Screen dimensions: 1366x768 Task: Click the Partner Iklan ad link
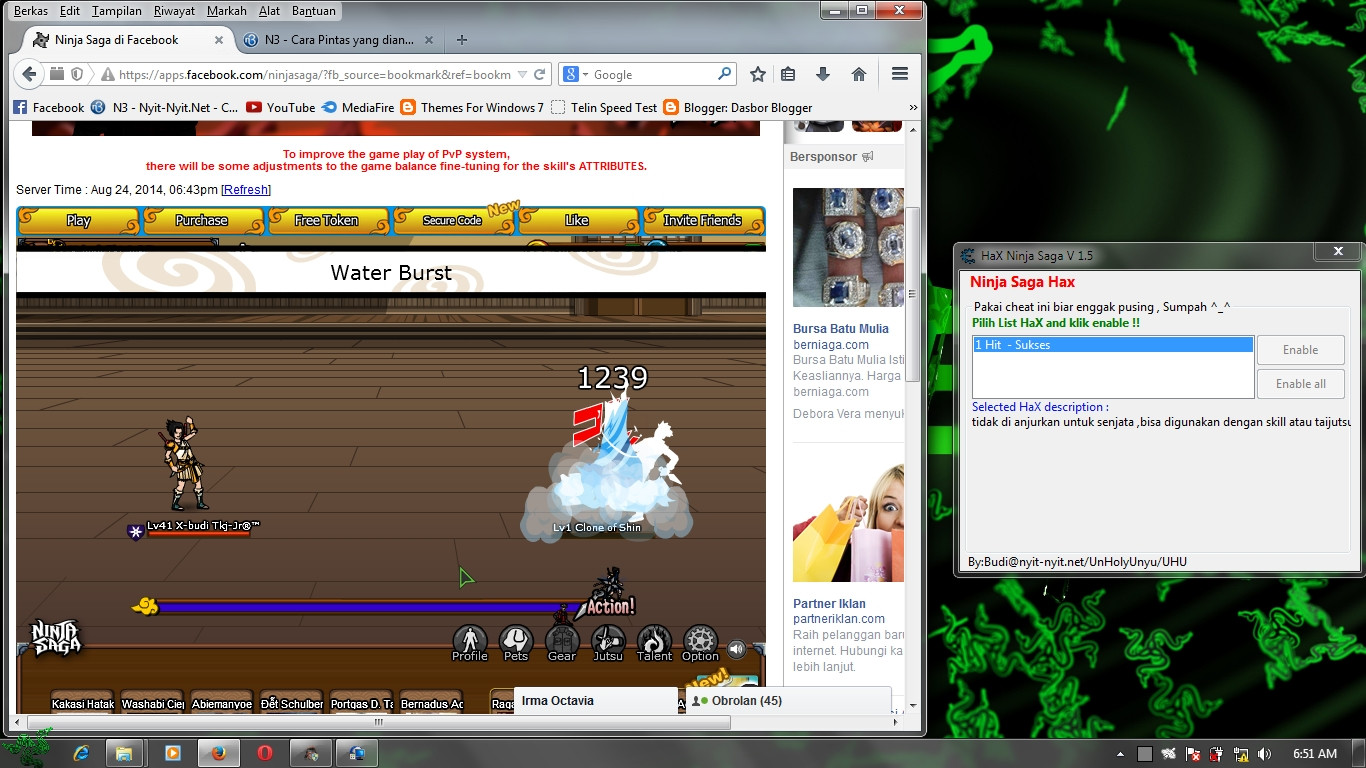(x=829, y=603)
